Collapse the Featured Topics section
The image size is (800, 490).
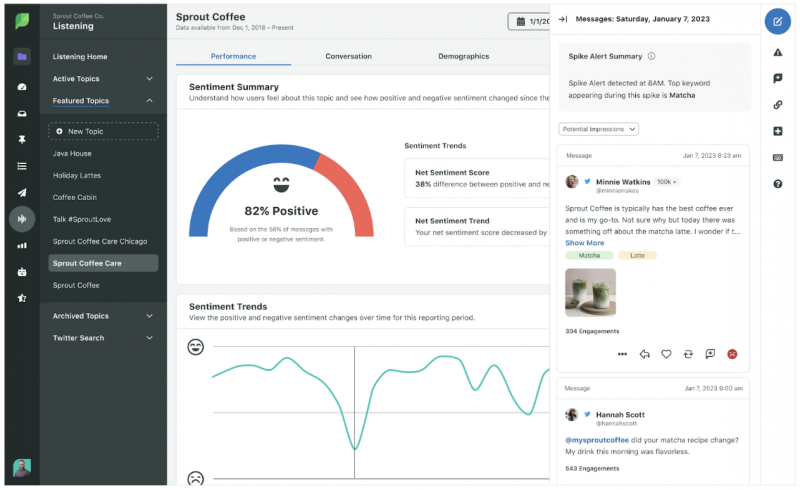coord(103,101)
